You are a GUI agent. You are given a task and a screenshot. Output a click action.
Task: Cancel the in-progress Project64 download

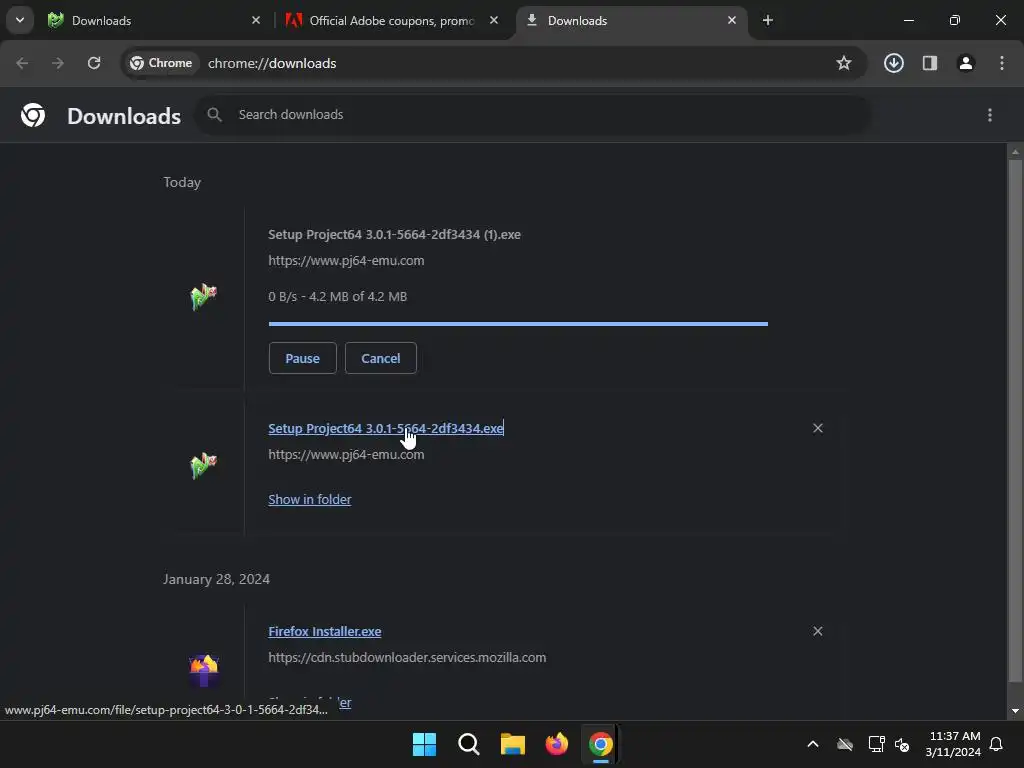[381, 358]
